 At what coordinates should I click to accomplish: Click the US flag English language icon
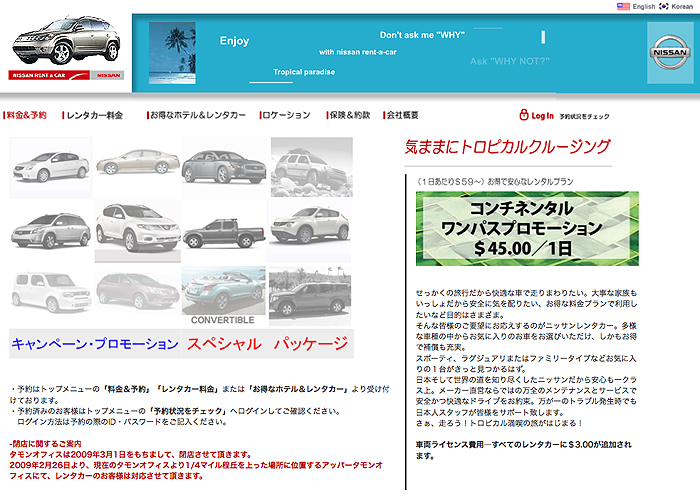[623, 6]
